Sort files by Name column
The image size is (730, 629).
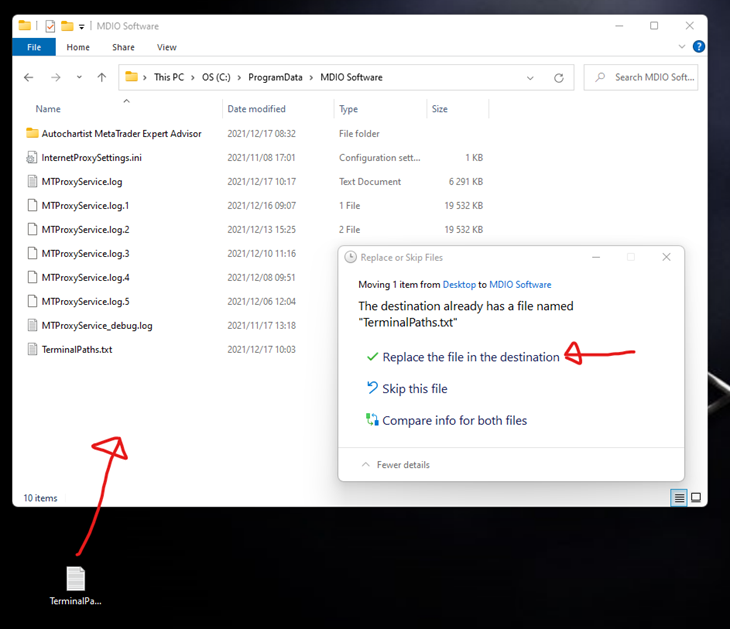48,109
